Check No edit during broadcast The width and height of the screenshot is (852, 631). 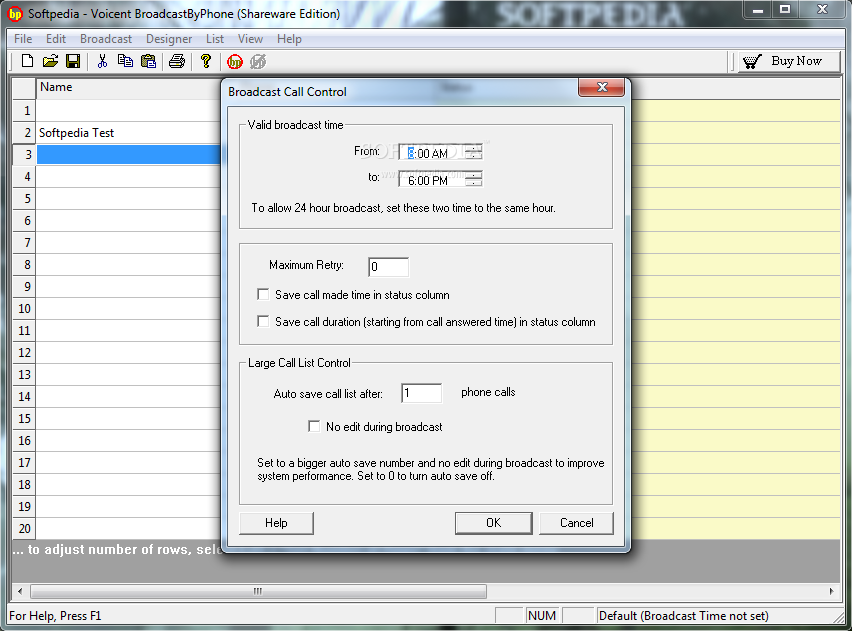(x=314, y=427)
